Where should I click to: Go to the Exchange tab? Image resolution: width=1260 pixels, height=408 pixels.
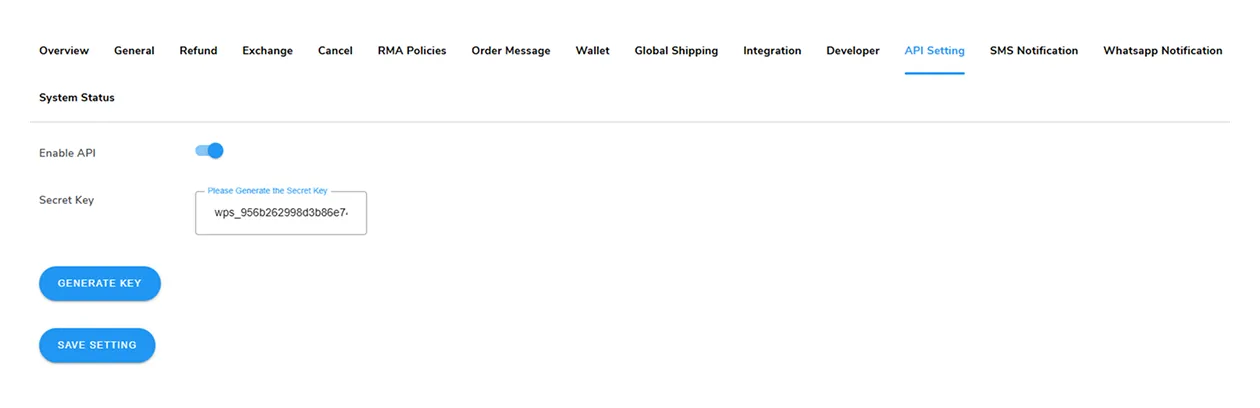coord(267,51)
